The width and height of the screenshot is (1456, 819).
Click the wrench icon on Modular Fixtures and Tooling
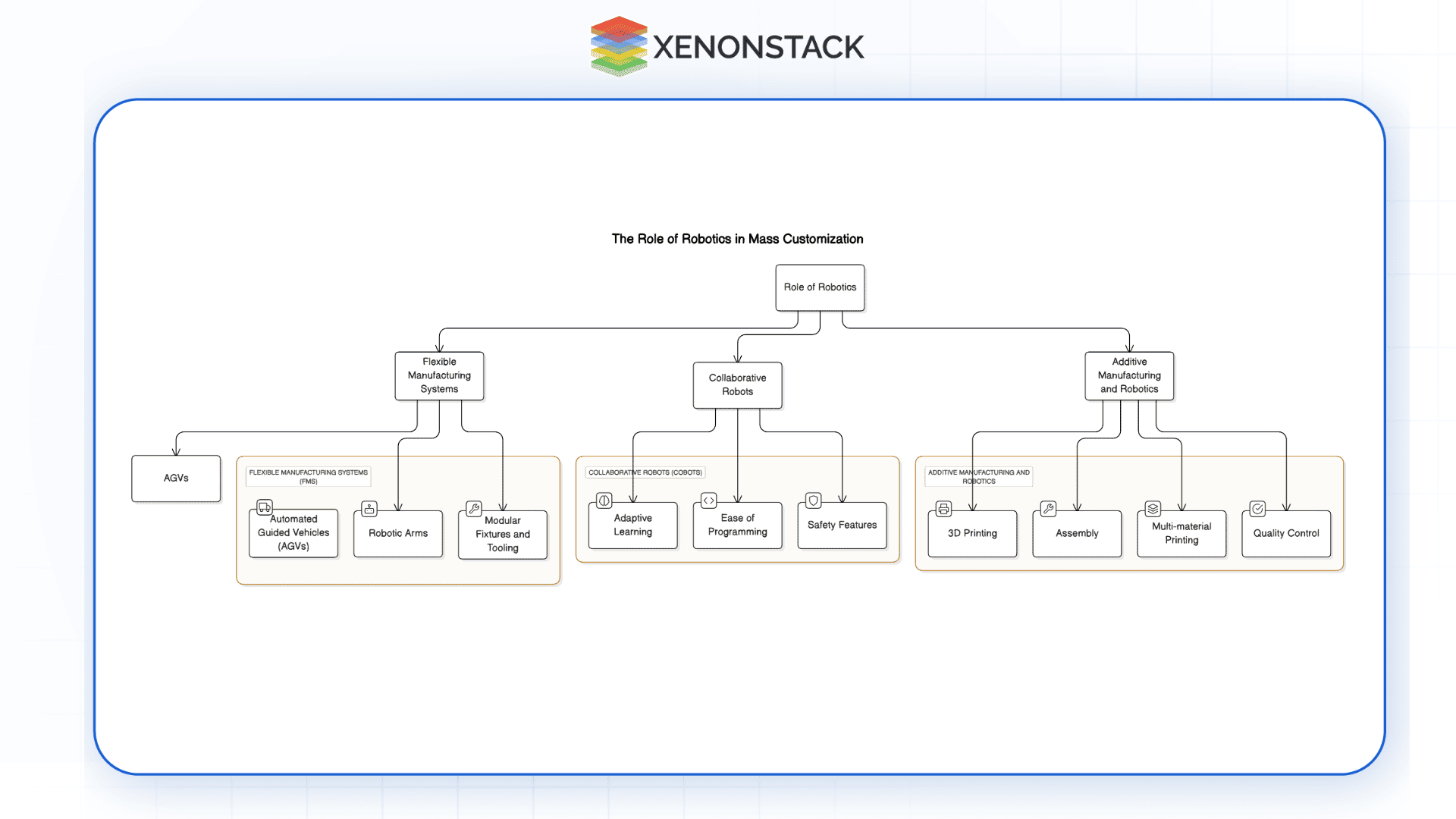474,509
